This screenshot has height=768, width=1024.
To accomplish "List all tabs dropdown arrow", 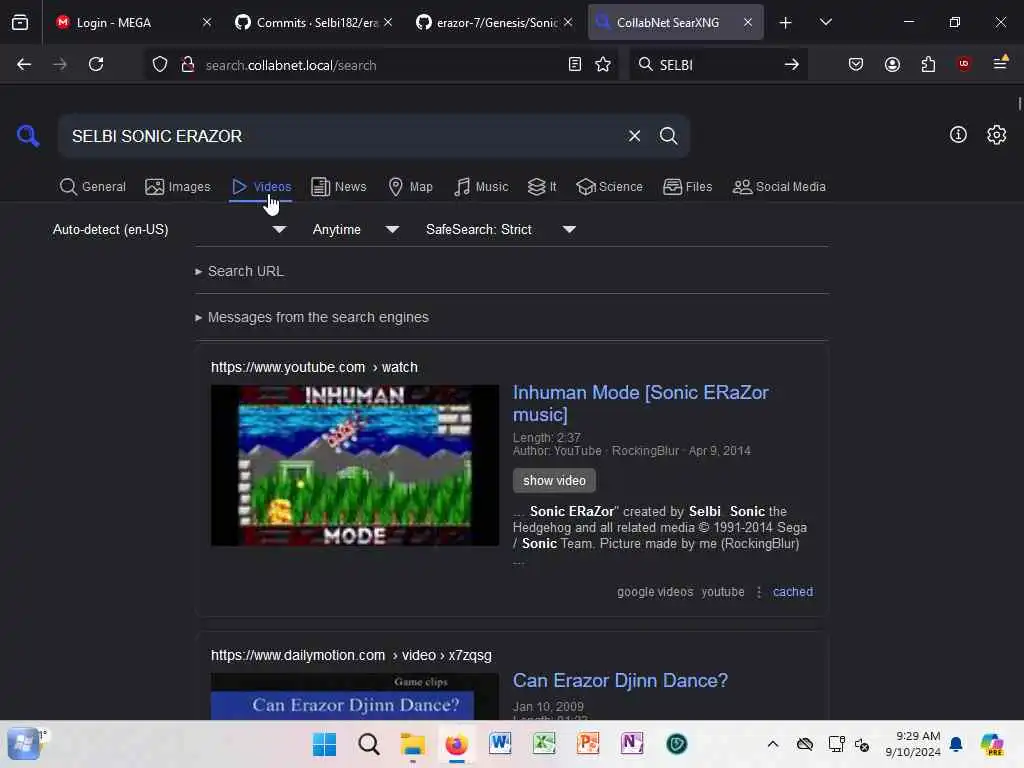I will [825, 22].
